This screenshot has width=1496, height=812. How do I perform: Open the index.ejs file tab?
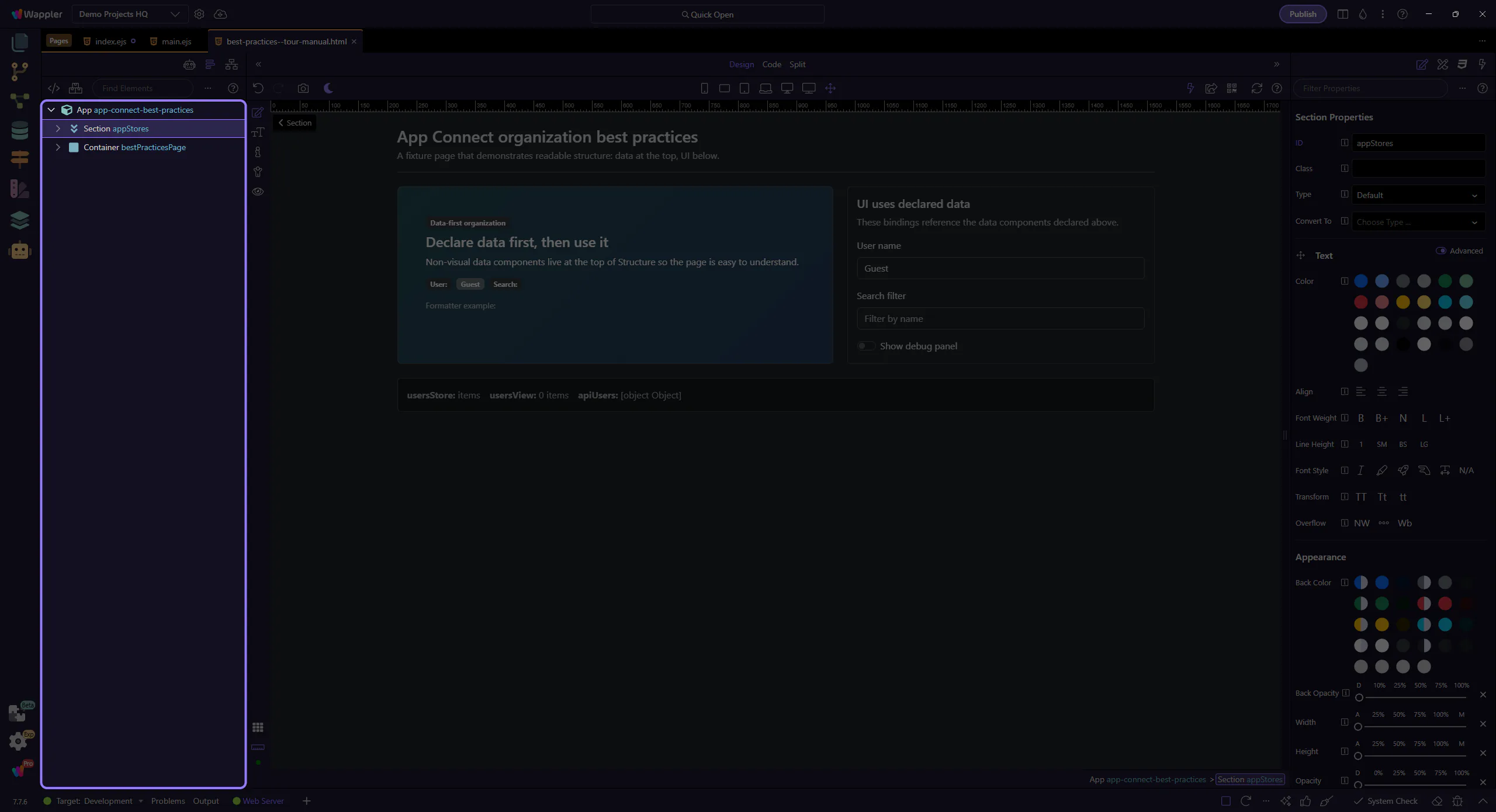110,41
